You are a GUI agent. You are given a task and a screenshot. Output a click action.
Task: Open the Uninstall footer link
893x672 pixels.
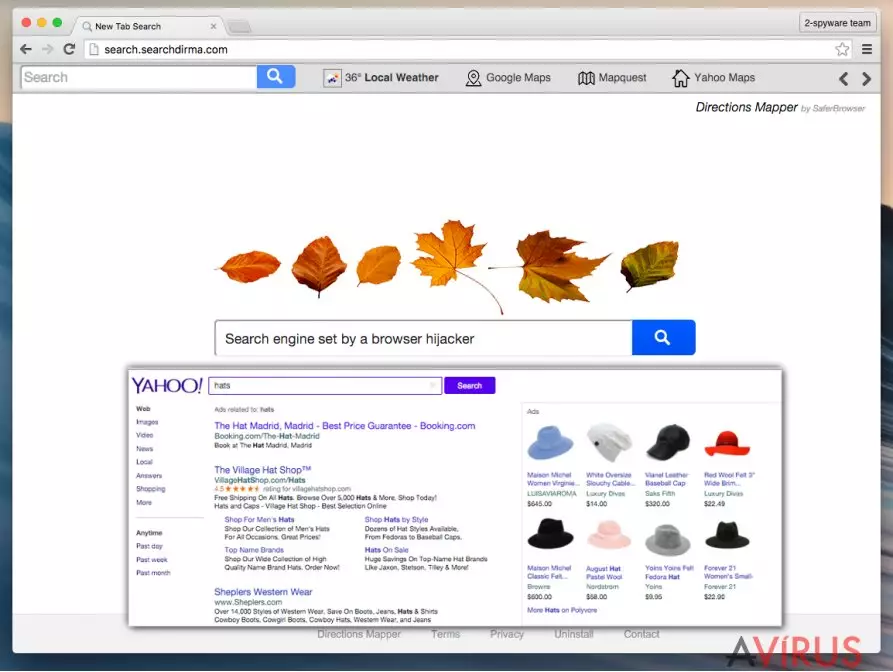tap(573, 634)
